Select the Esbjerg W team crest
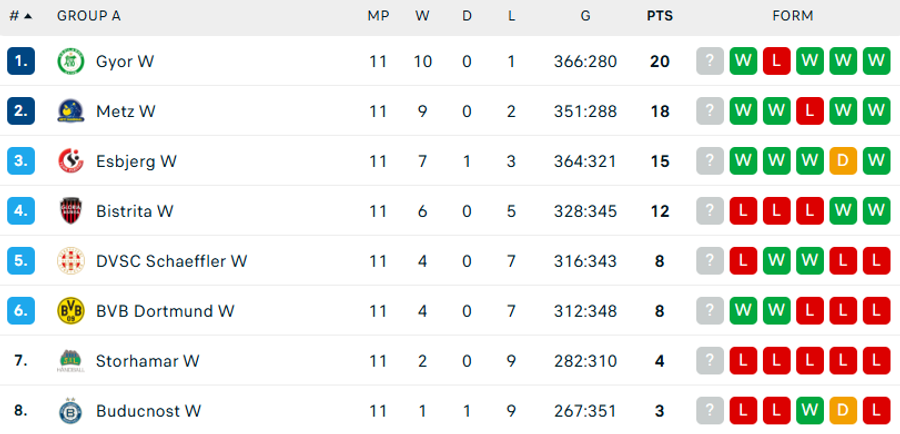Image resolution: width=900 pixels, height=434 pixels. 71,161
